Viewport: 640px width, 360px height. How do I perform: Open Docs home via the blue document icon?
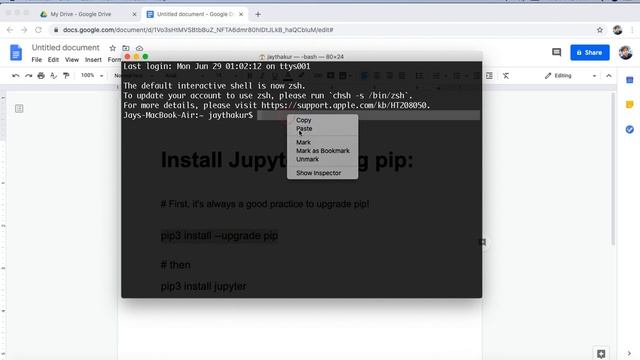16,53
